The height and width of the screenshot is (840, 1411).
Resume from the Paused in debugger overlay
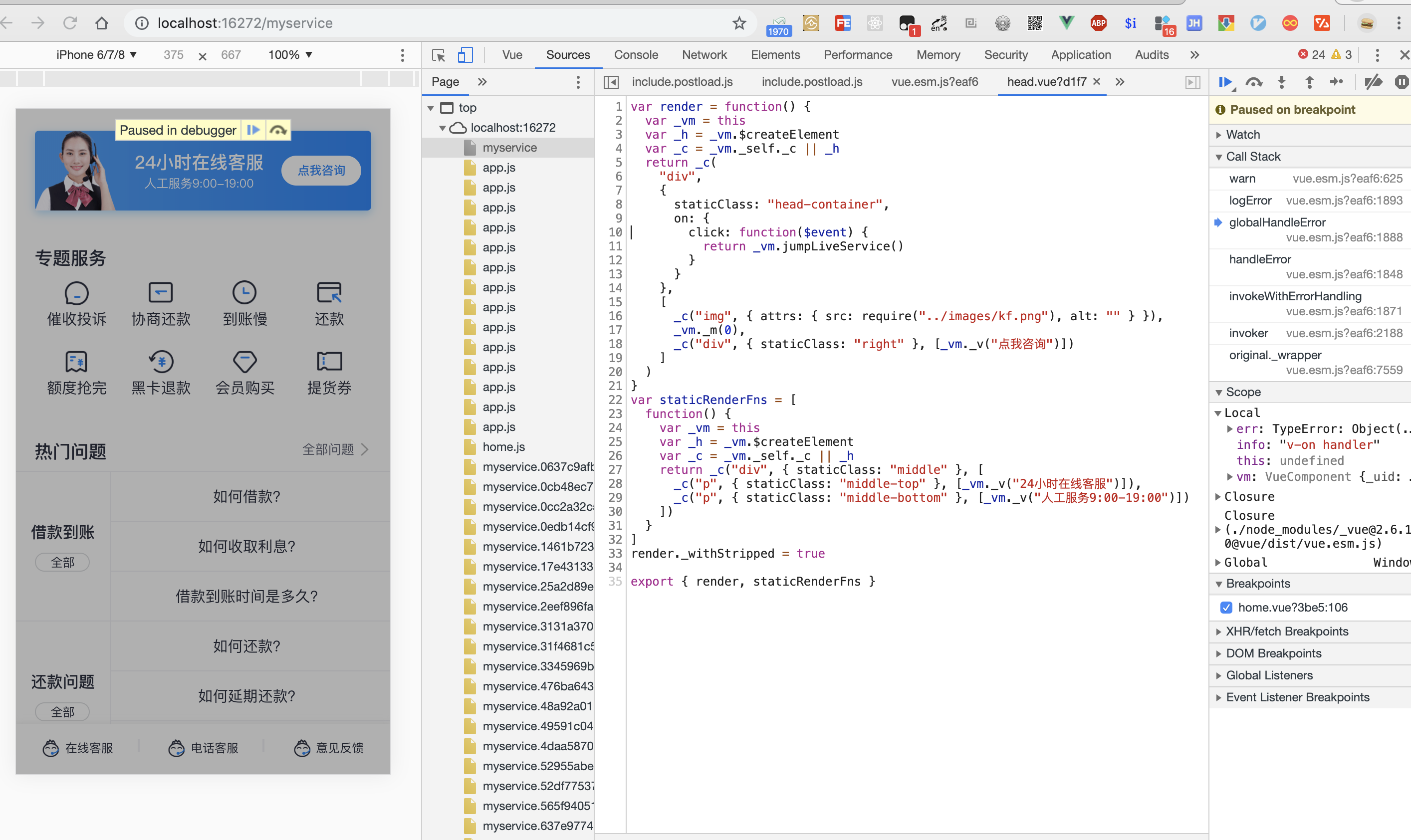[253, 130]
